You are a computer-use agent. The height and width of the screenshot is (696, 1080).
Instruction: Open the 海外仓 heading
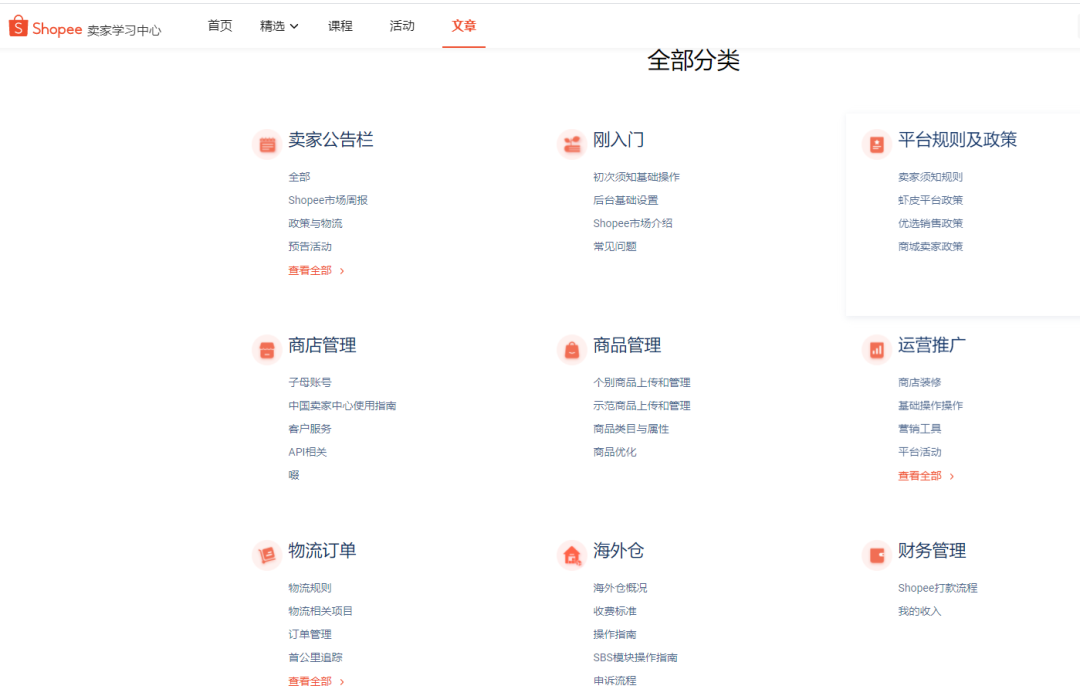[x=619, y=551]
